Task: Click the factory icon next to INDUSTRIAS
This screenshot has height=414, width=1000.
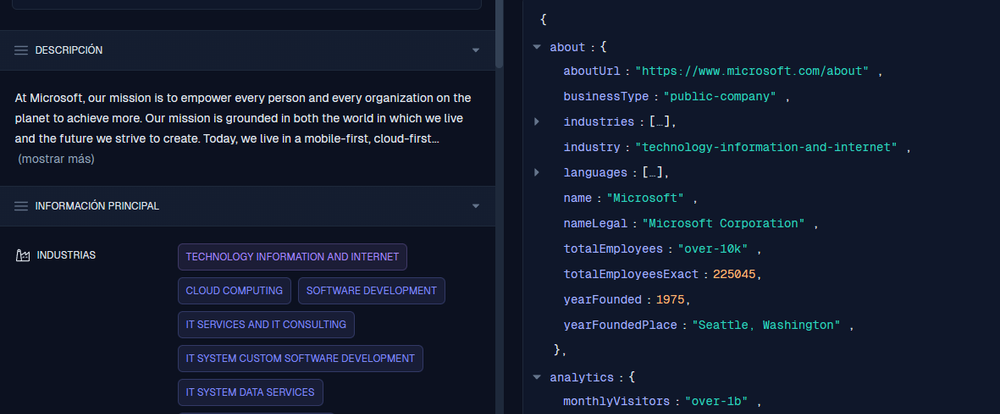Action: pos(22,255)
